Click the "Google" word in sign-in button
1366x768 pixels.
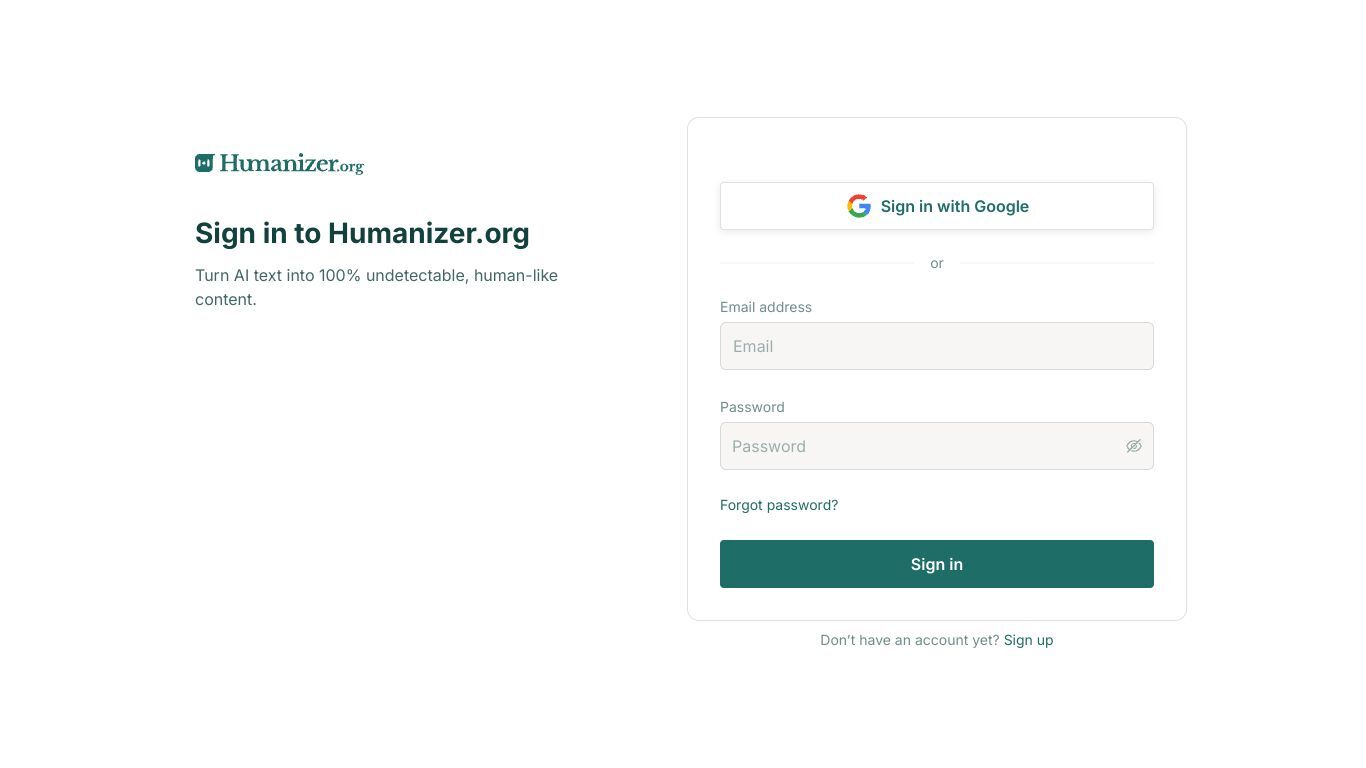(x=1002, y=206)
